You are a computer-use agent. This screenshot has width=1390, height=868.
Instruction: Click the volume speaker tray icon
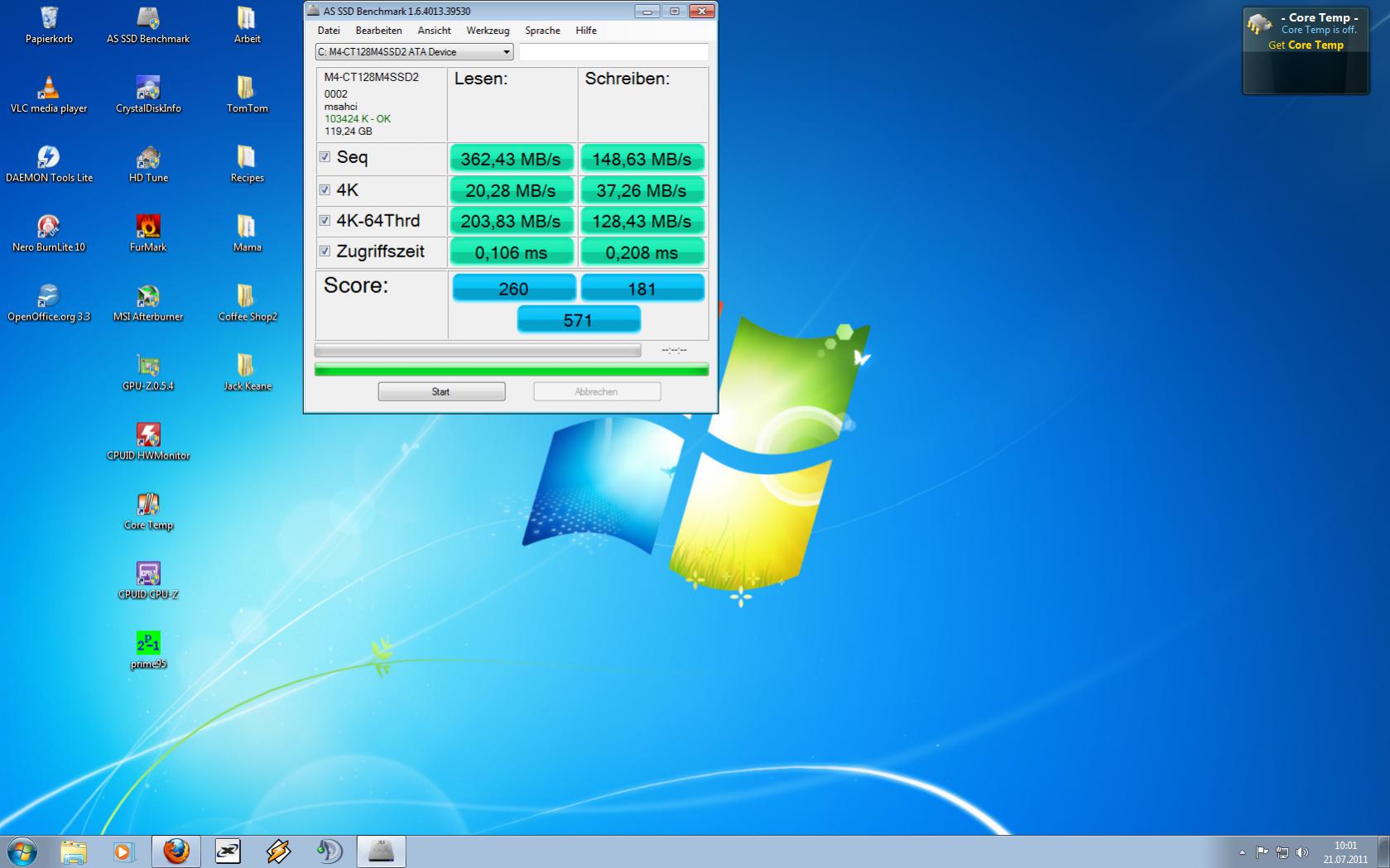pyautogui.click(x=1302, y=852)
